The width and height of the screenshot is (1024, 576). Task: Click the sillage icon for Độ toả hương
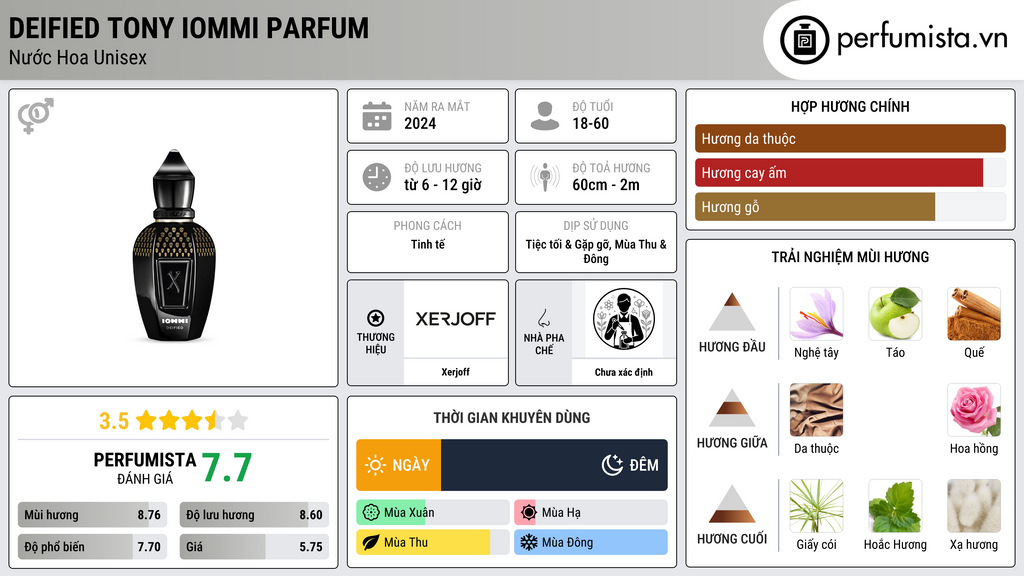coord(545,177)
